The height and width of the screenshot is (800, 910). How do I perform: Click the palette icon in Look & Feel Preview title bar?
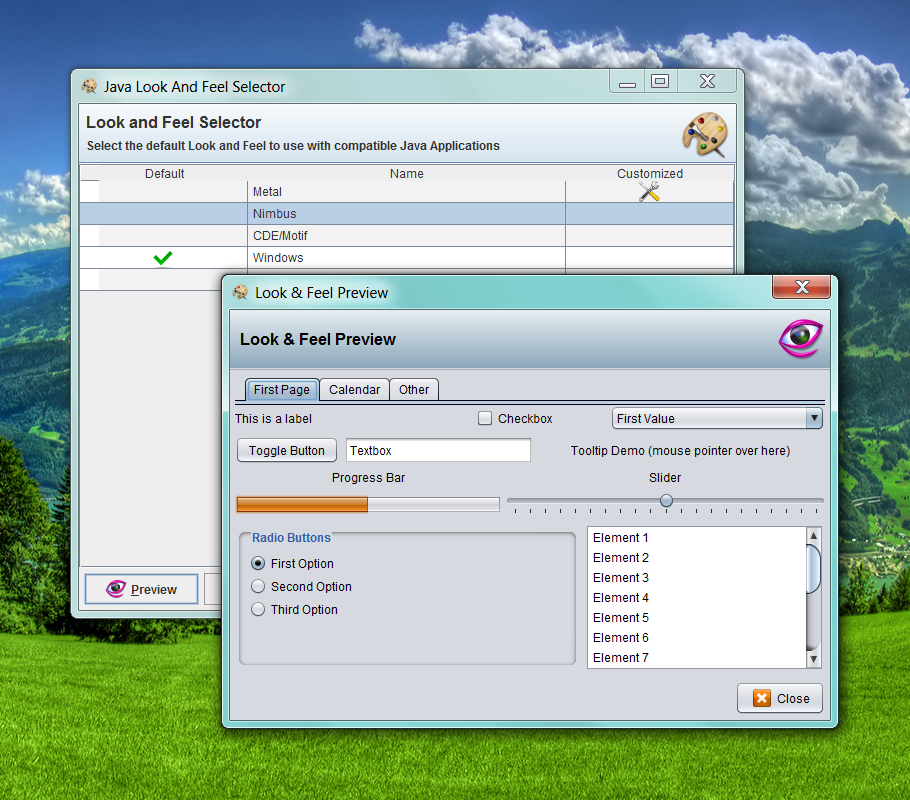pos(240,292)
